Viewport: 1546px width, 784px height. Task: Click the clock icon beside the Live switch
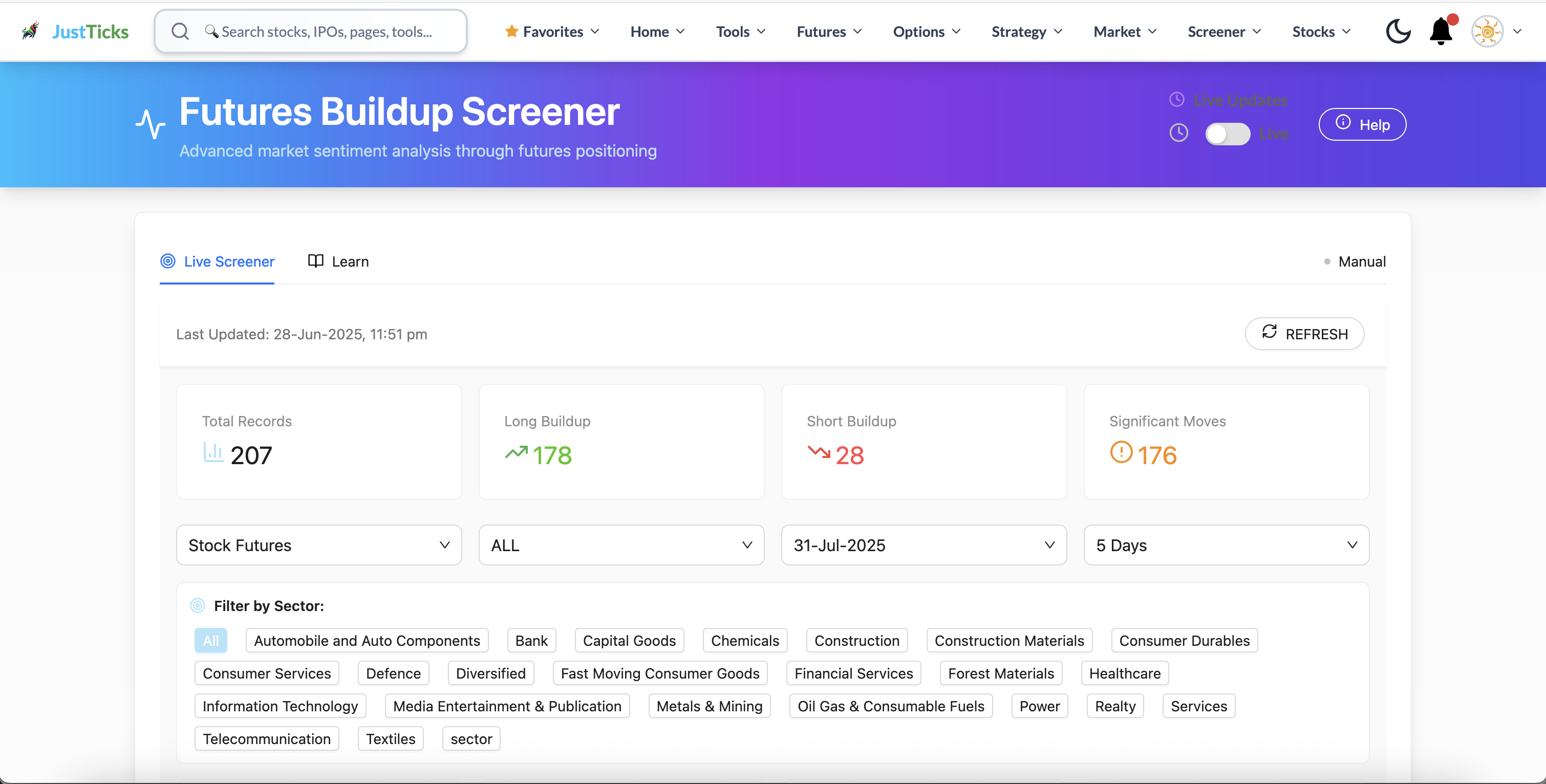1179,133
